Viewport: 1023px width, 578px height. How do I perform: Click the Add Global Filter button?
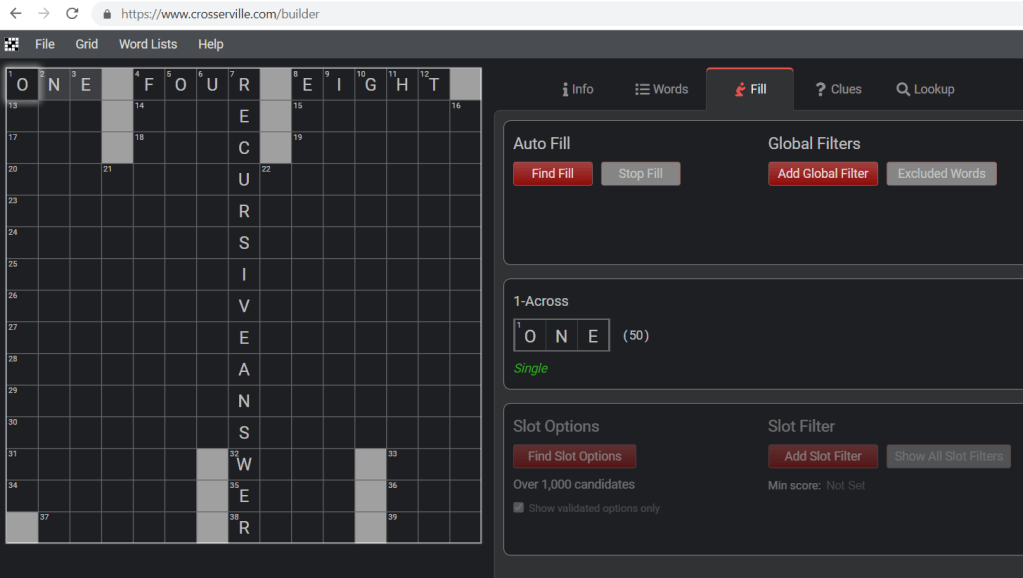click(823, 174)
